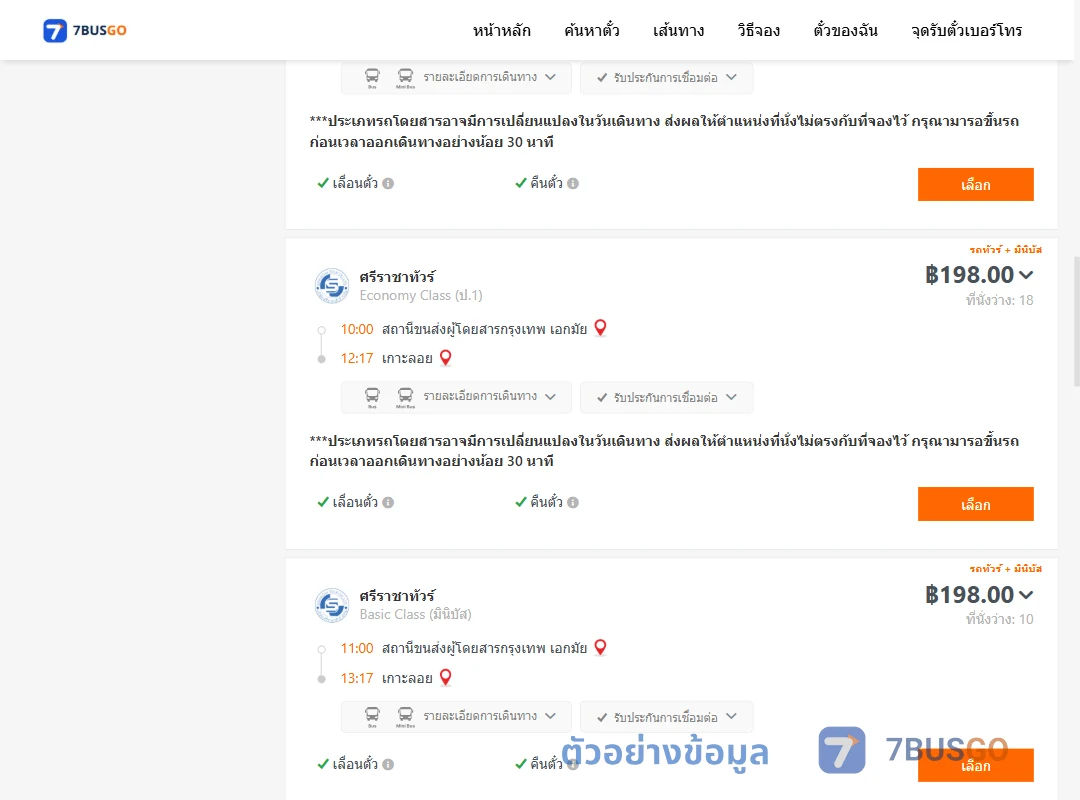Viewport: 1080px width, 800px height.
Task: Expand price chevron of Basic Class ฿198.00
Action: click(1026, 595)
